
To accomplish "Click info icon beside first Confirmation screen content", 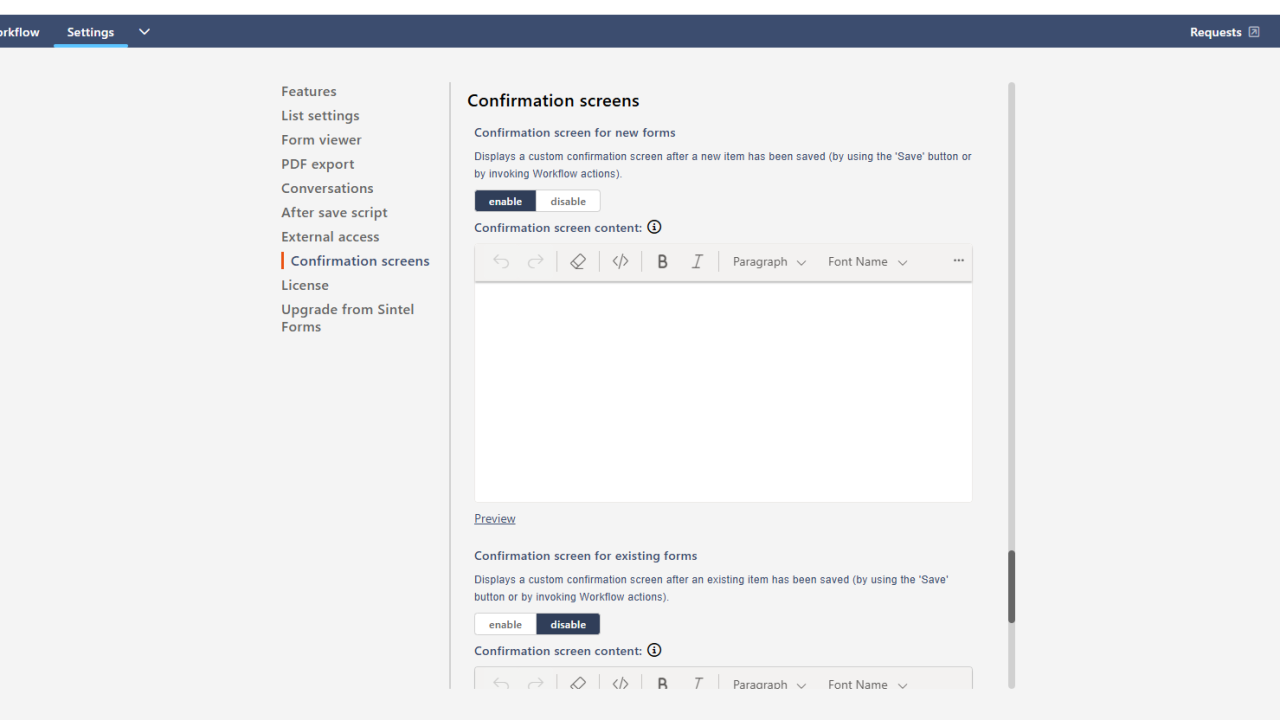I will click(654, 227).
